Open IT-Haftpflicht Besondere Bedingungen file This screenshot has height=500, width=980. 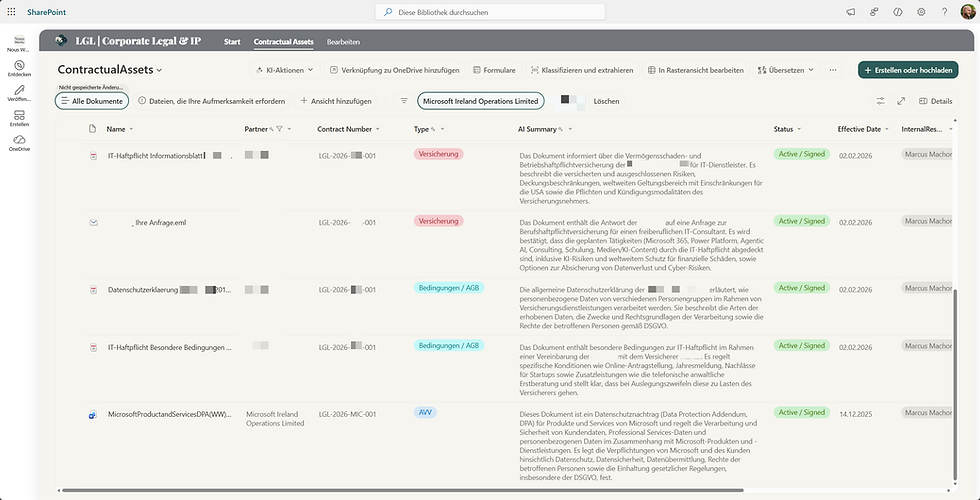(x=169, y=348)
